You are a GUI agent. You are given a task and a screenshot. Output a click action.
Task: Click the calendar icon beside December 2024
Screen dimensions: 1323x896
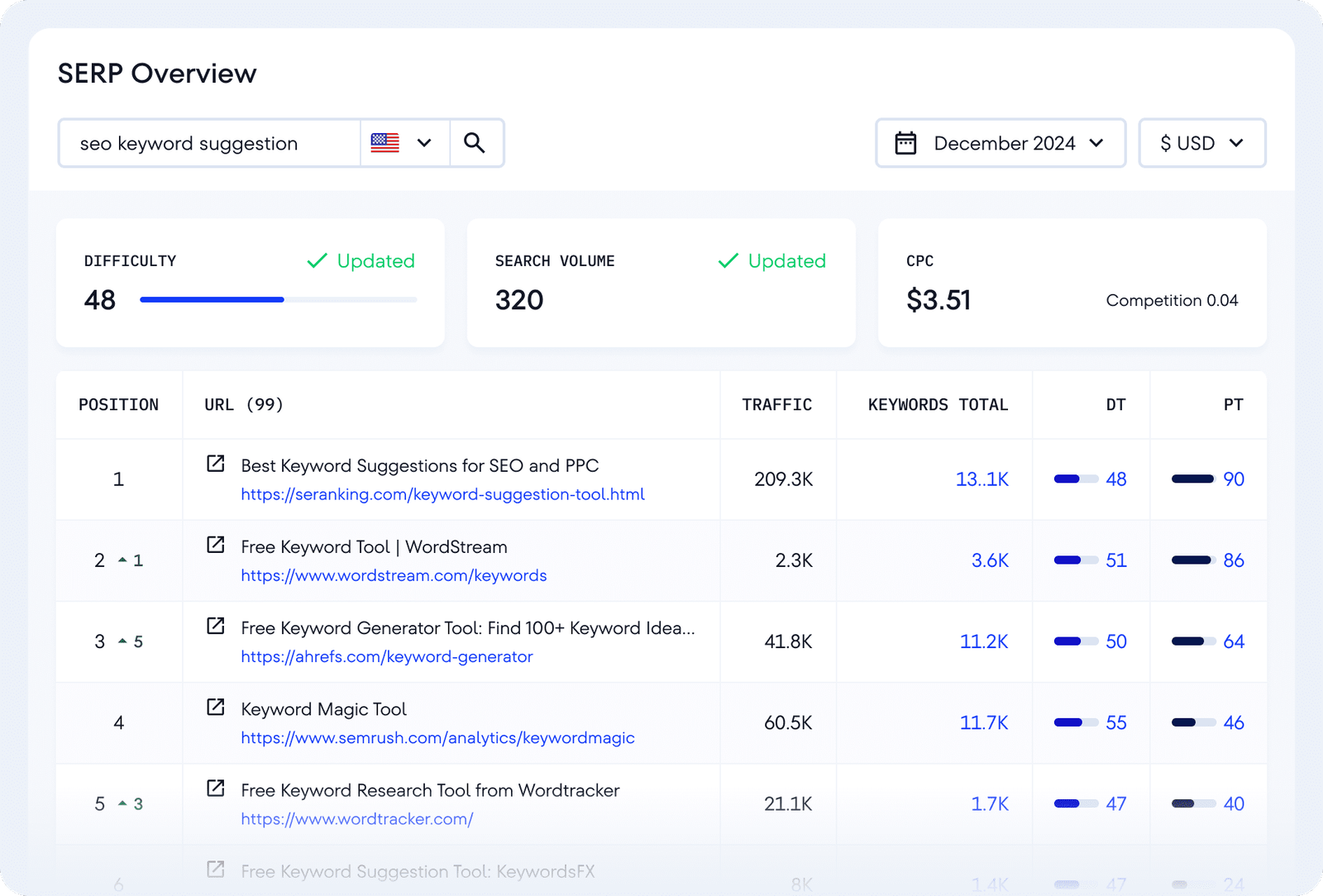pos(905,143)
